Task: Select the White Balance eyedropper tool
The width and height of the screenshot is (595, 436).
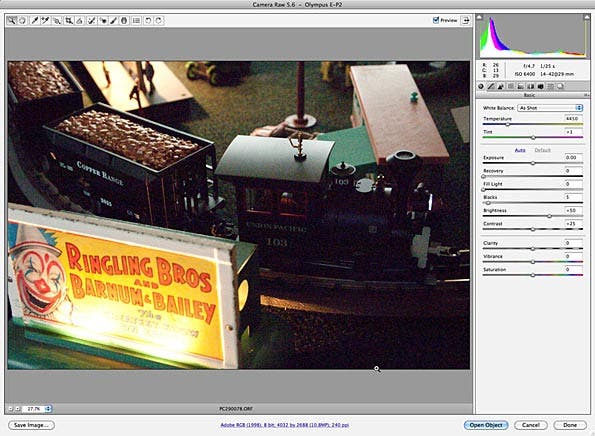Action: tap(35, 20)
